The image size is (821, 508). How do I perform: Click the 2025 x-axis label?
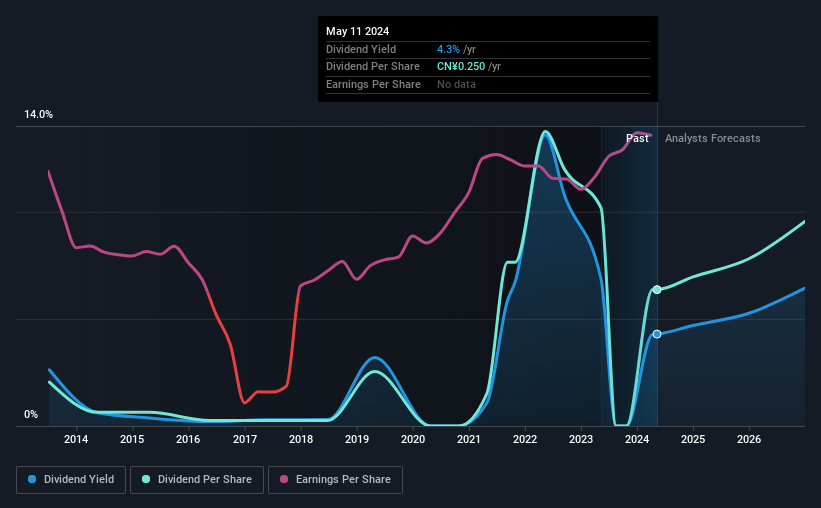click(x=693, y=439)
